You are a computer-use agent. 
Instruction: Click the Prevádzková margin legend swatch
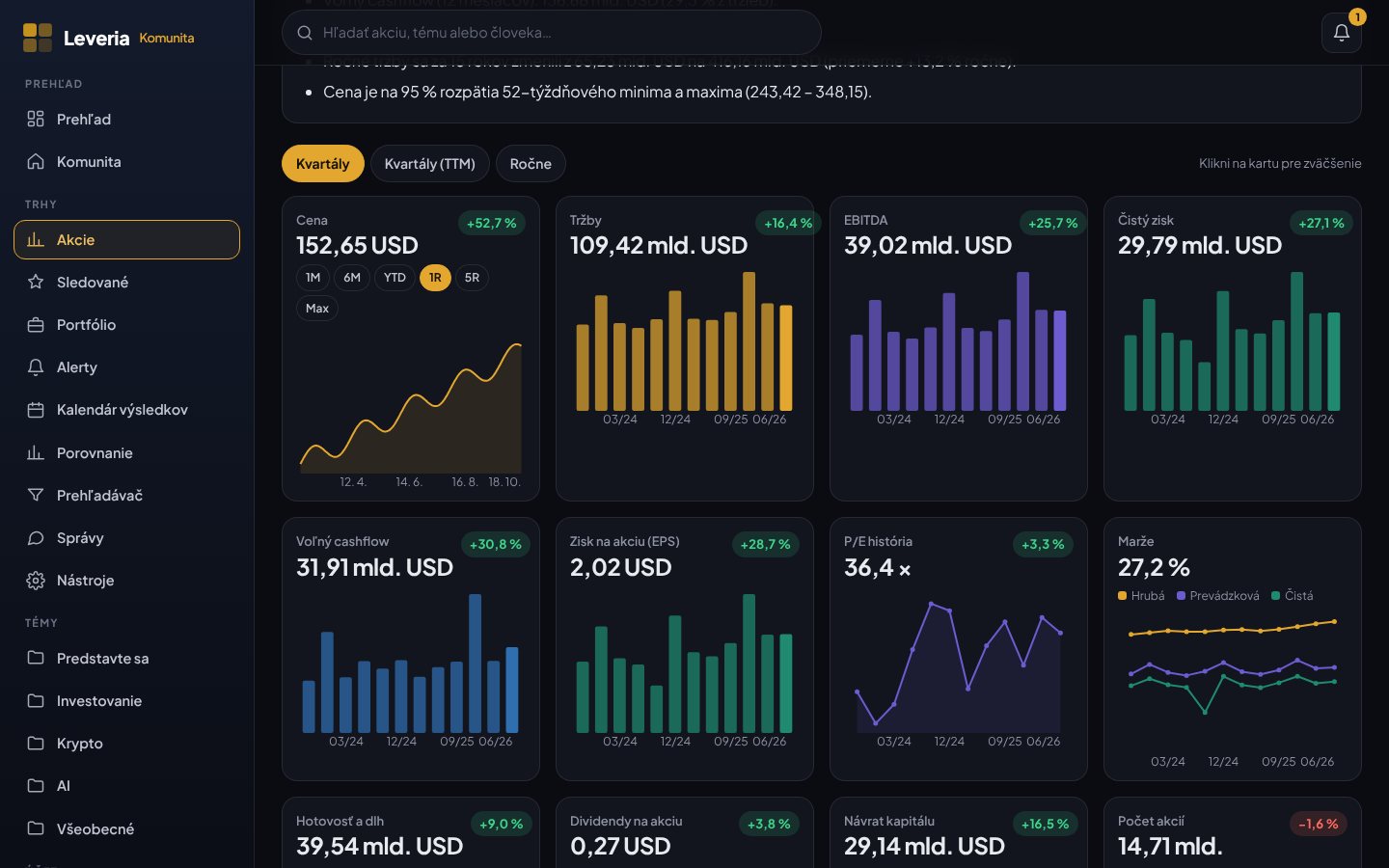pyautogui.click(x=1182, y=596)
